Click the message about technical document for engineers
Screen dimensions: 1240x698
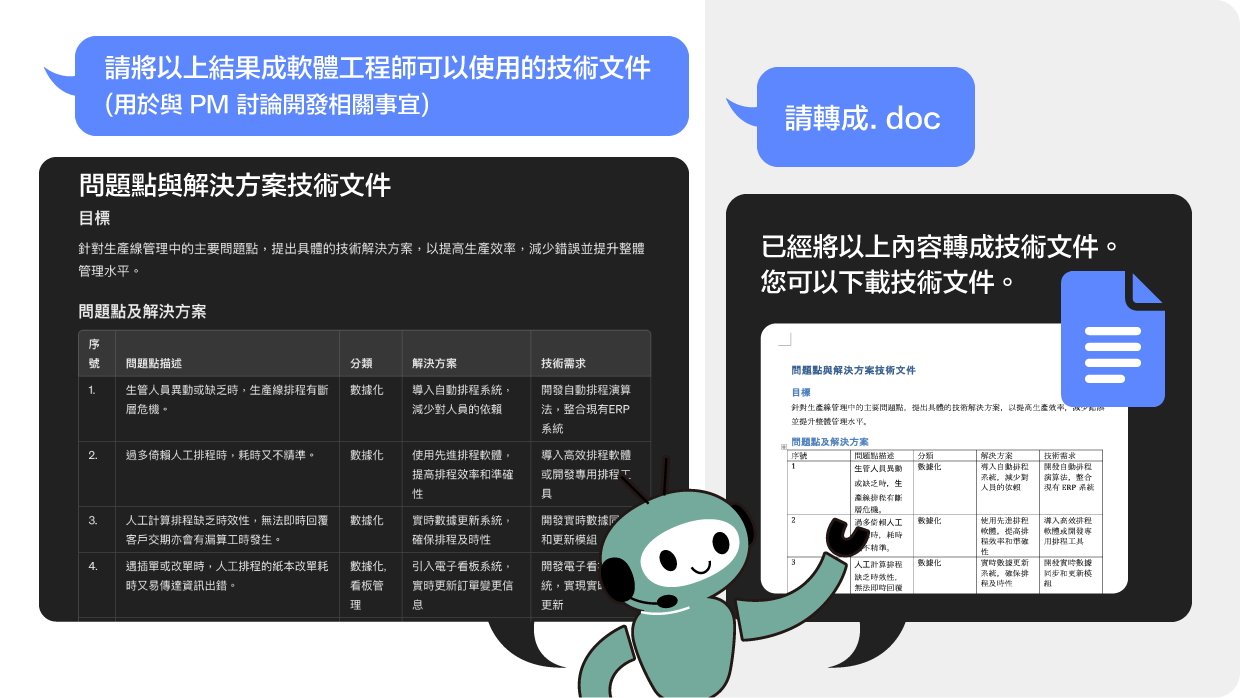pyautogui.click(x=381, y=85)
